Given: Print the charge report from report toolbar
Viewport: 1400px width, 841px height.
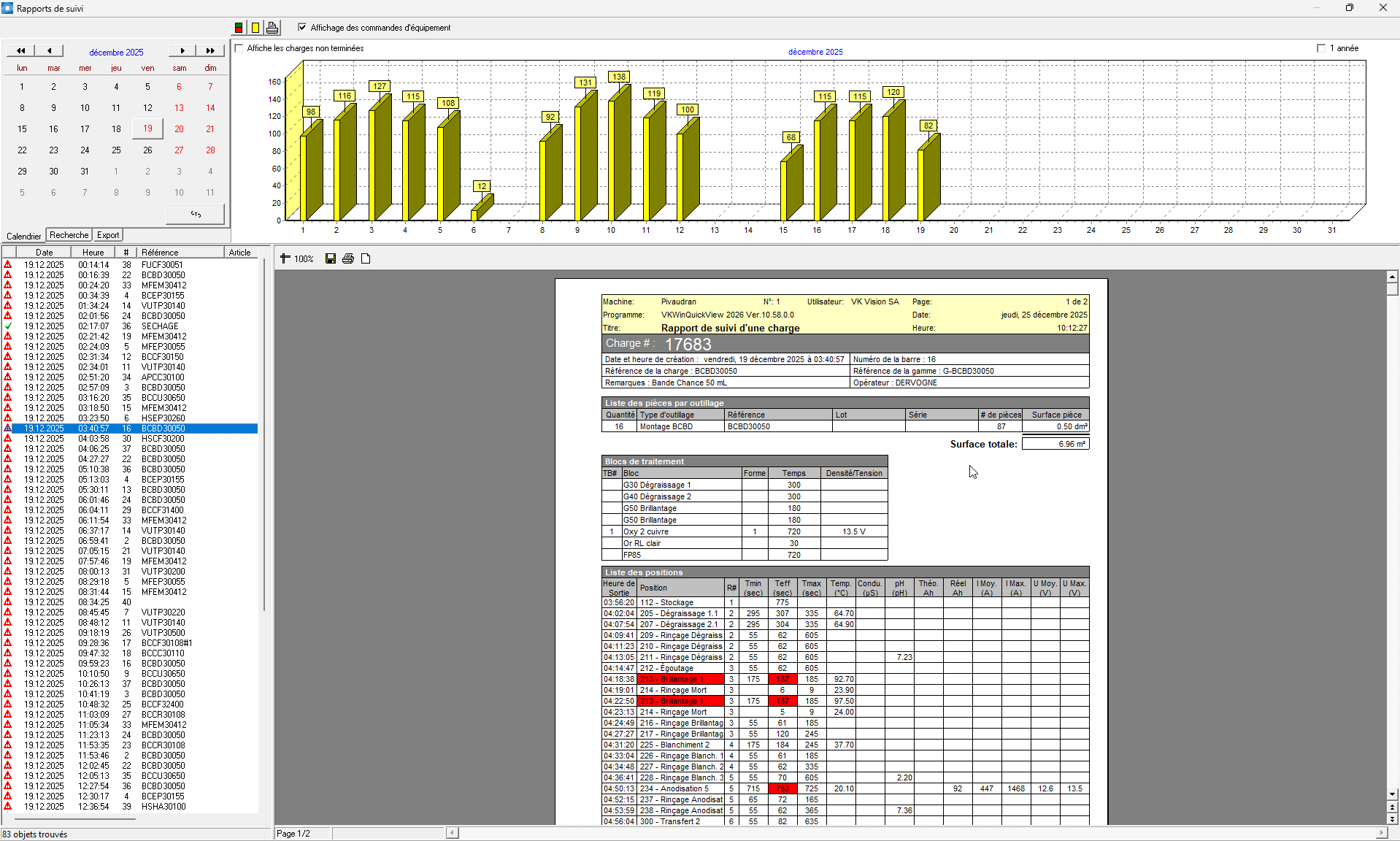Looking at the screenshot, I should click(x=348, y=258).
